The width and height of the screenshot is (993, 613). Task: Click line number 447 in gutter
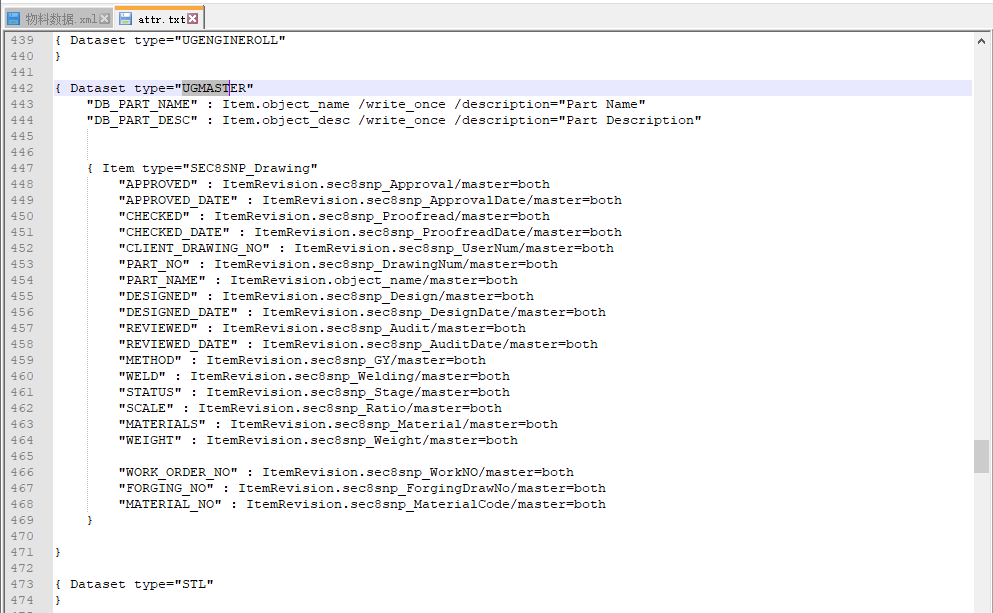pos(22,168)
